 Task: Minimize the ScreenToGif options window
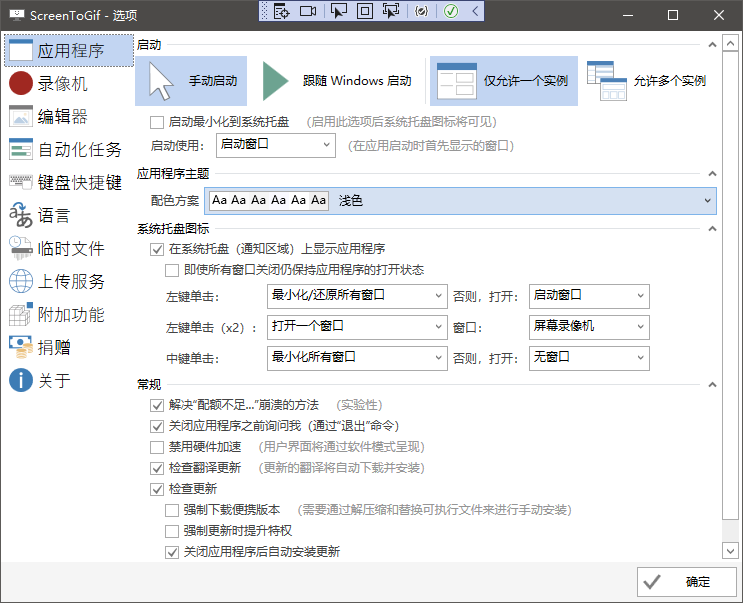[x=628, y=15]
